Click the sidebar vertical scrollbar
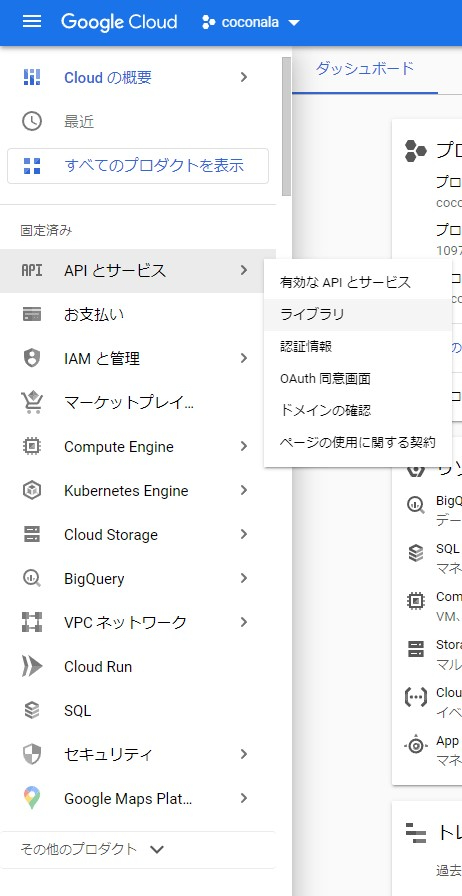The width and height of the screenshot is (462, 896). click(286, 127)
